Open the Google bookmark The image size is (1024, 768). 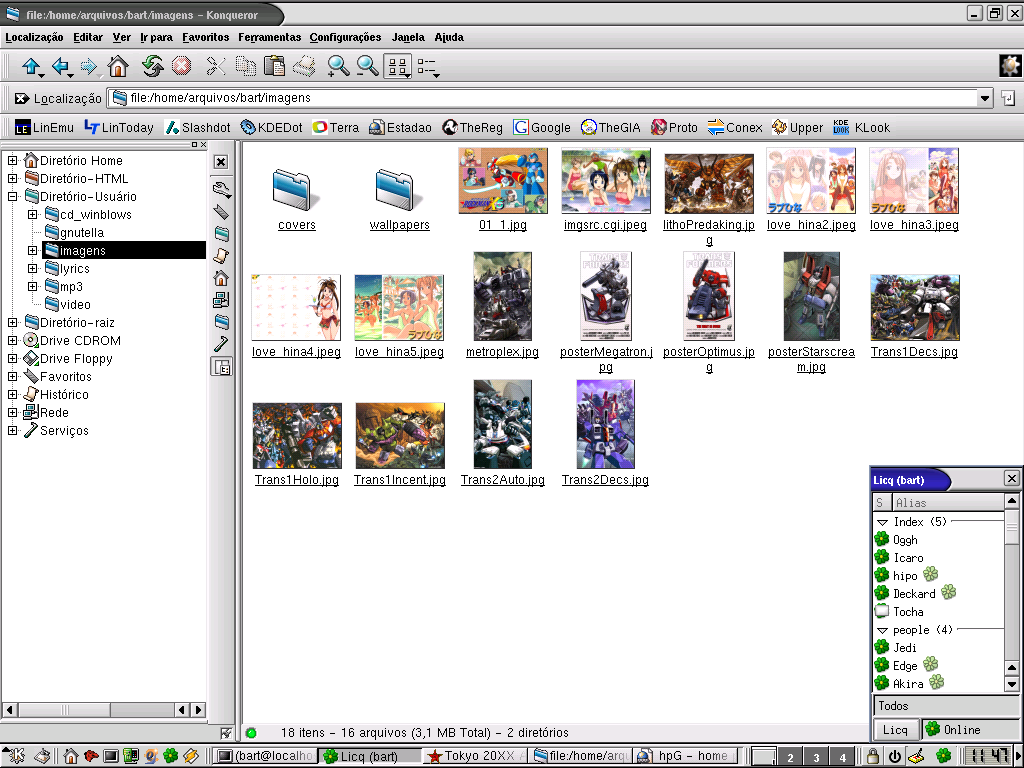(x=542, y=128)
